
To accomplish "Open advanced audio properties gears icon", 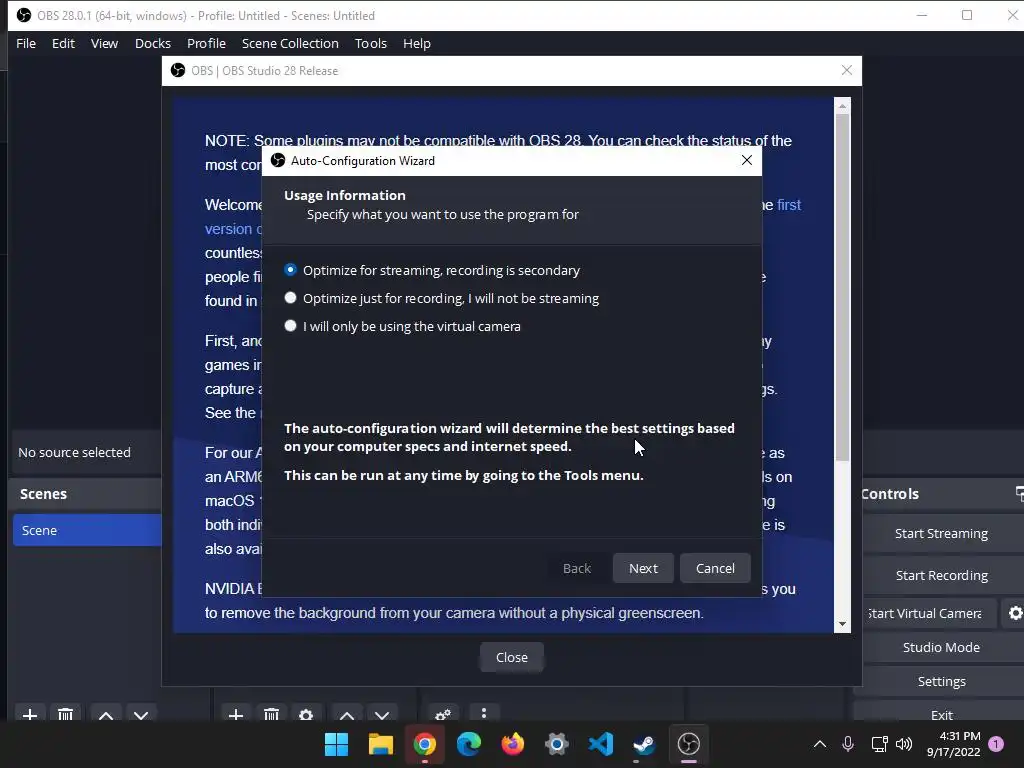I will [443, 714].
